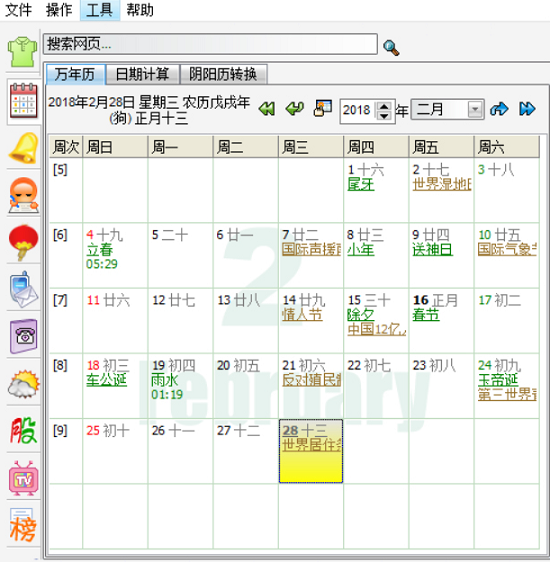Select date 13 廿八
Screen dimensions: 550x562
pos(239,300)
